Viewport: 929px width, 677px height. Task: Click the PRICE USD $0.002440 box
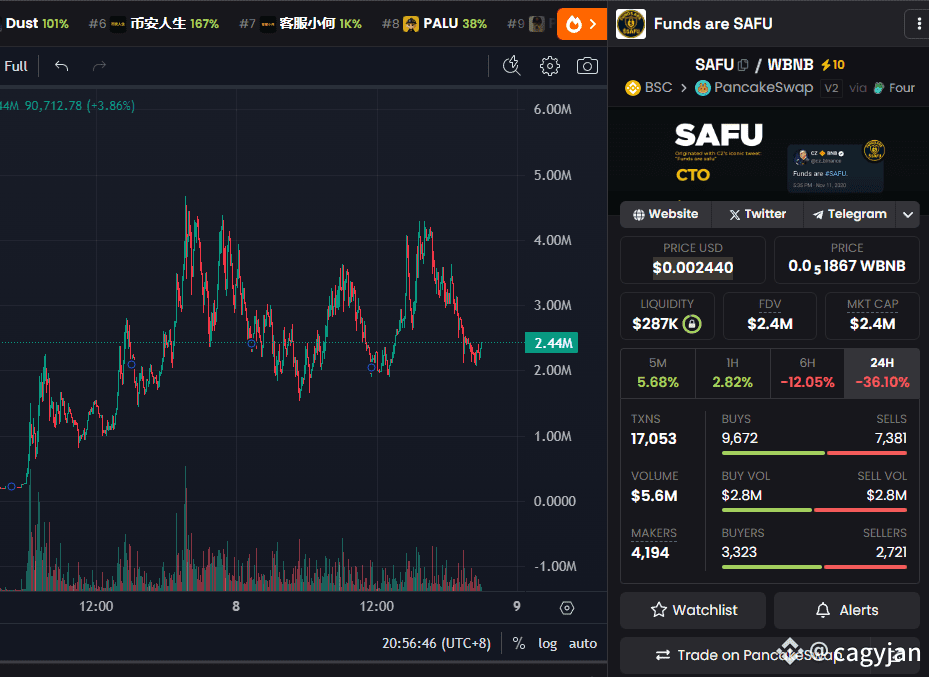point(693,260)
